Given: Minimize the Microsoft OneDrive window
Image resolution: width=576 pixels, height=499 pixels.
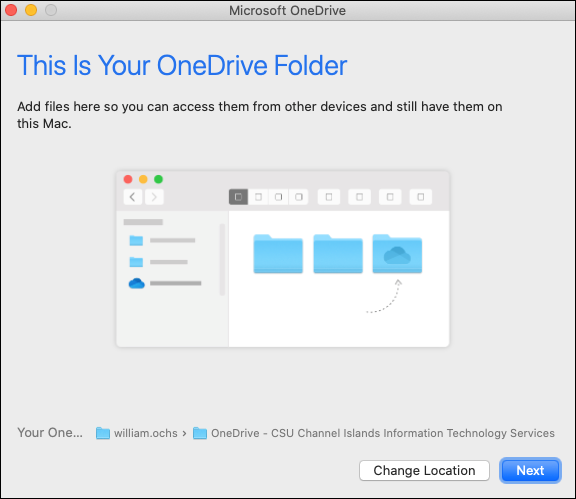Looking at the screenshot, I should point(31,10).
